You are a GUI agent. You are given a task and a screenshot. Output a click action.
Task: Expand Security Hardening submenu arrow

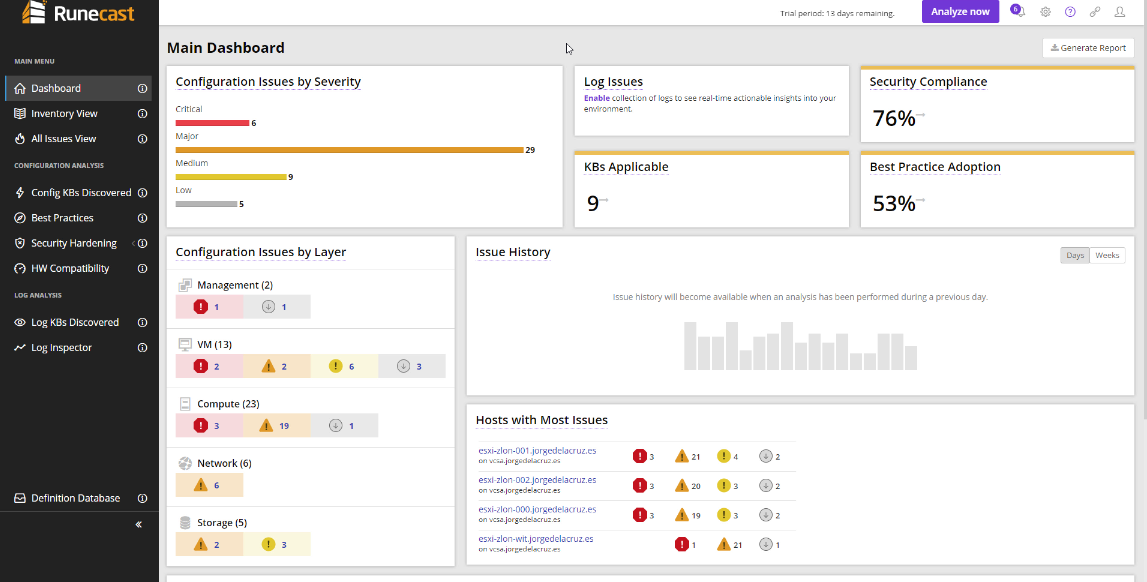pos(133,243)
